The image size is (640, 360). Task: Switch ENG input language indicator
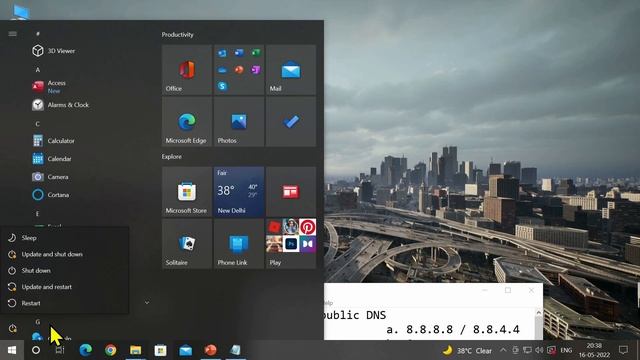(x=566, y=350)
